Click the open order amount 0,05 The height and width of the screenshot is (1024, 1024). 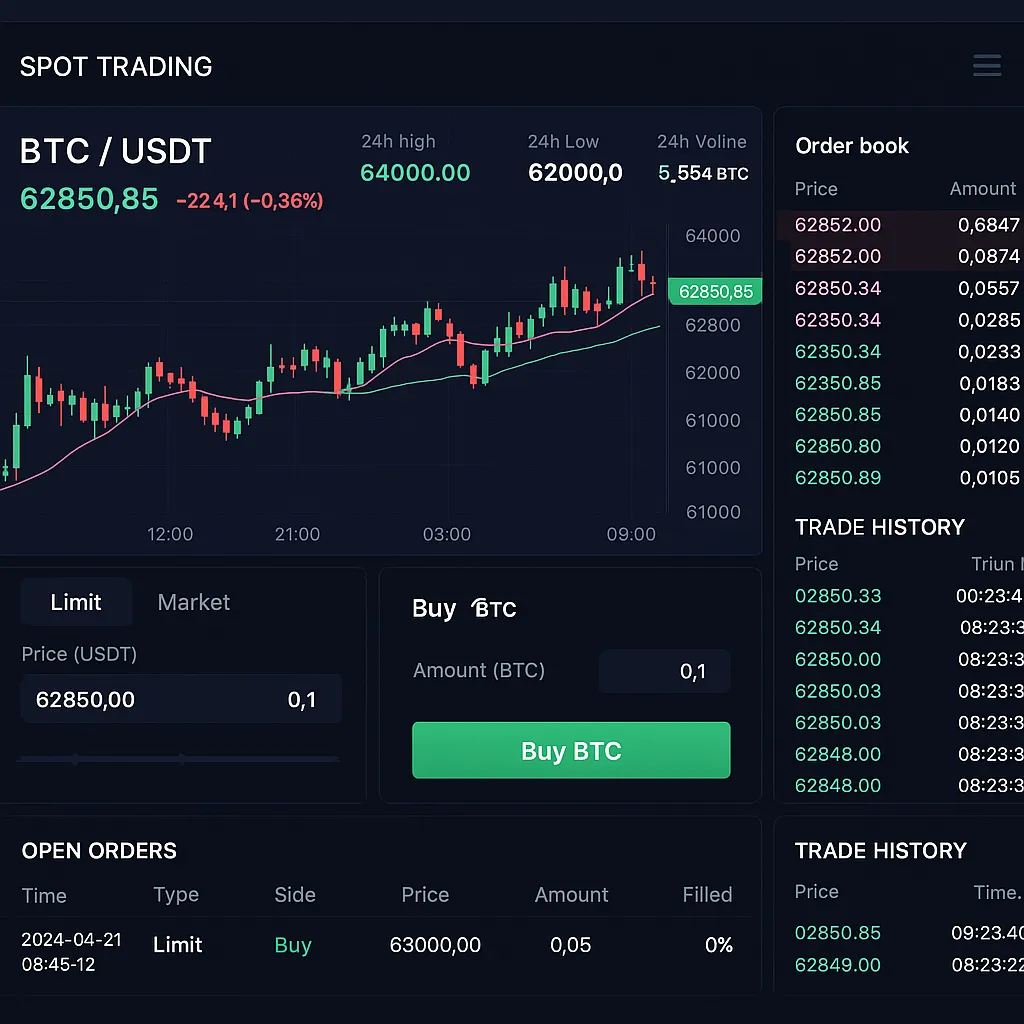tap(570, 945)
